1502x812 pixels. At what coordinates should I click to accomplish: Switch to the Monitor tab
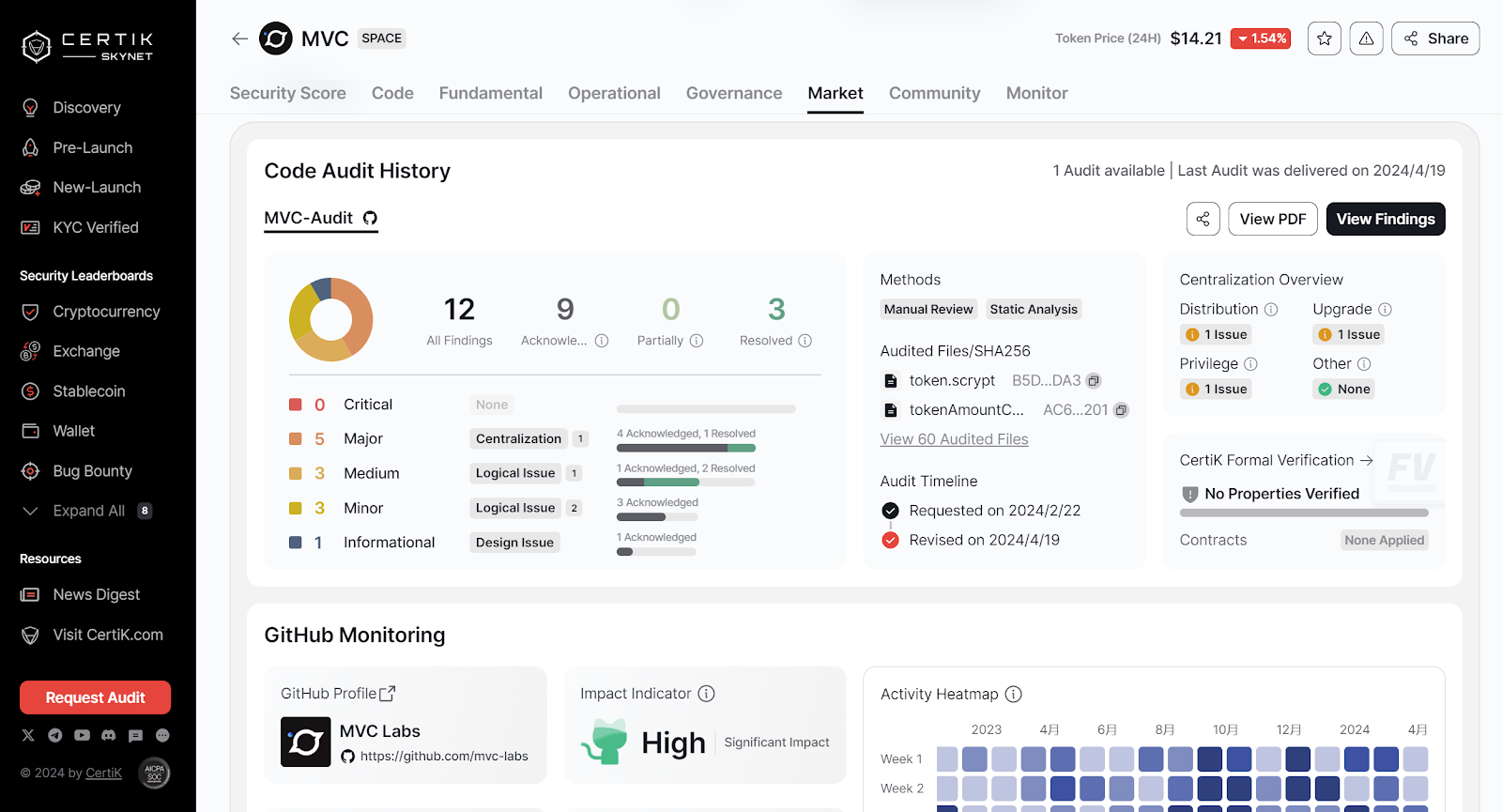(1037, 93)
